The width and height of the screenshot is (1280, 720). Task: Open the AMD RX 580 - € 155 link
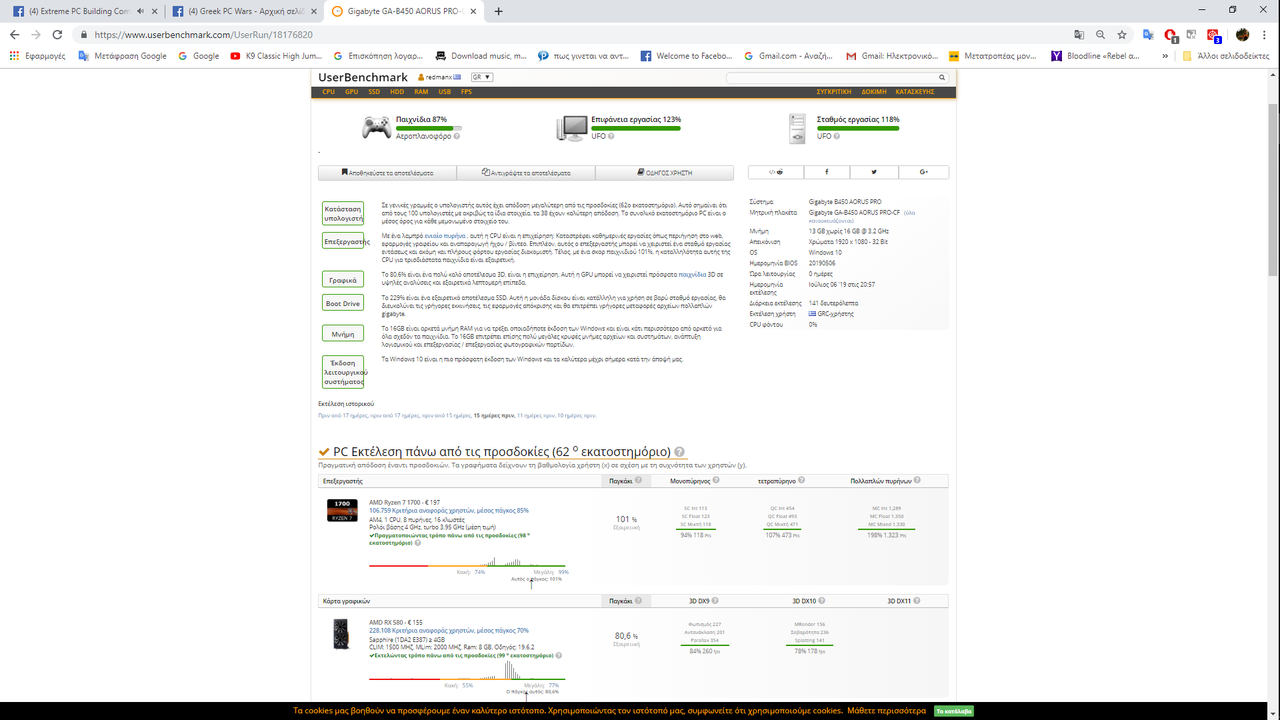(396, 622)
